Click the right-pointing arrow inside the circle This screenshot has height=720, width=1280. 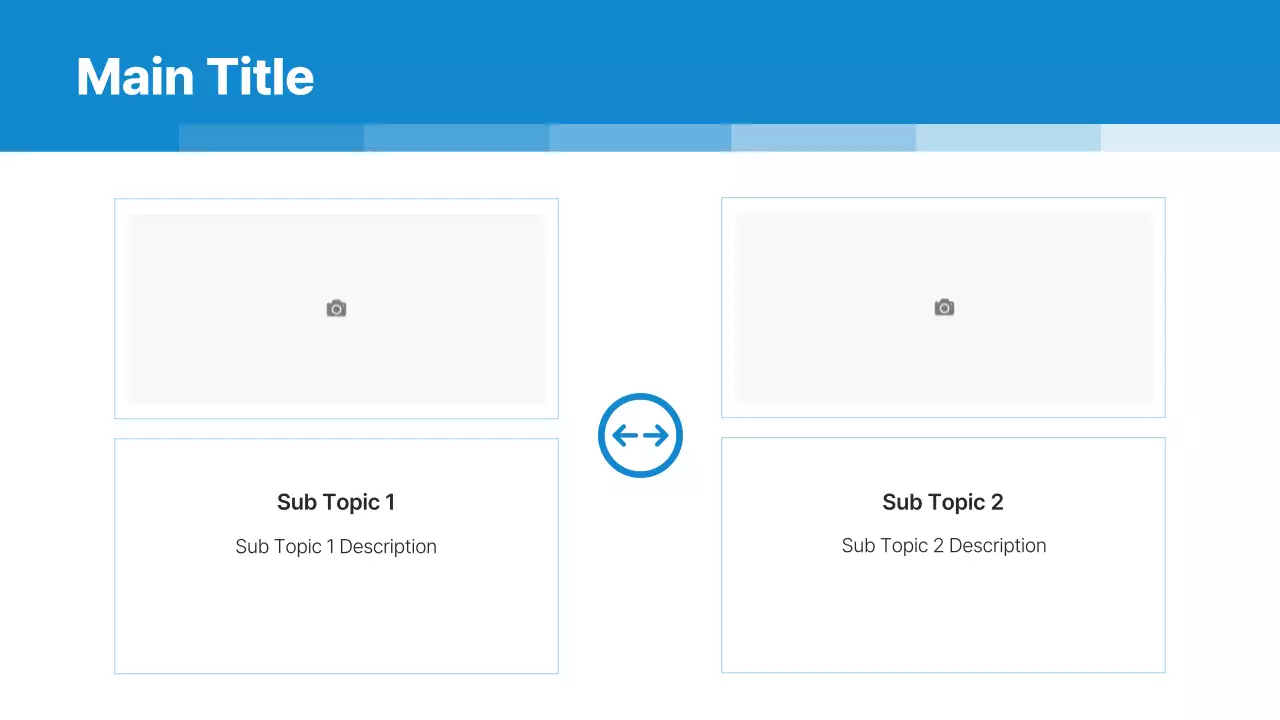(x=656, y=436)
